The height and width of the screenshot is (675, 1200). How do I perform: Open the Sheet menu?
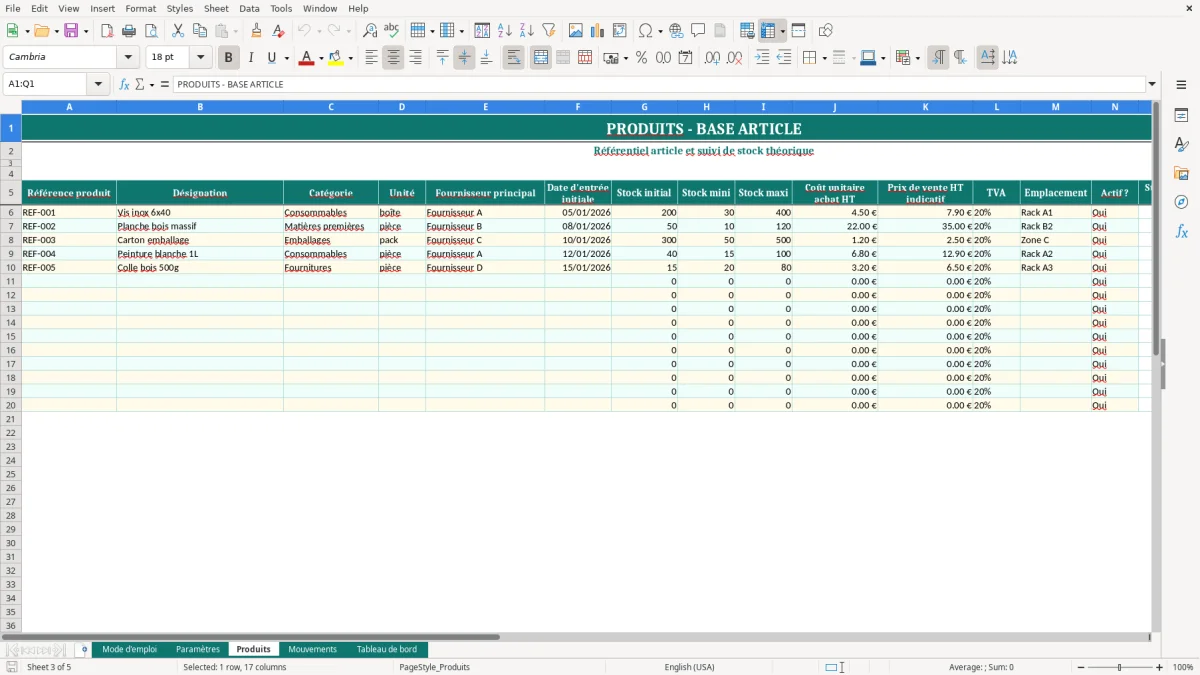(216, 8)
